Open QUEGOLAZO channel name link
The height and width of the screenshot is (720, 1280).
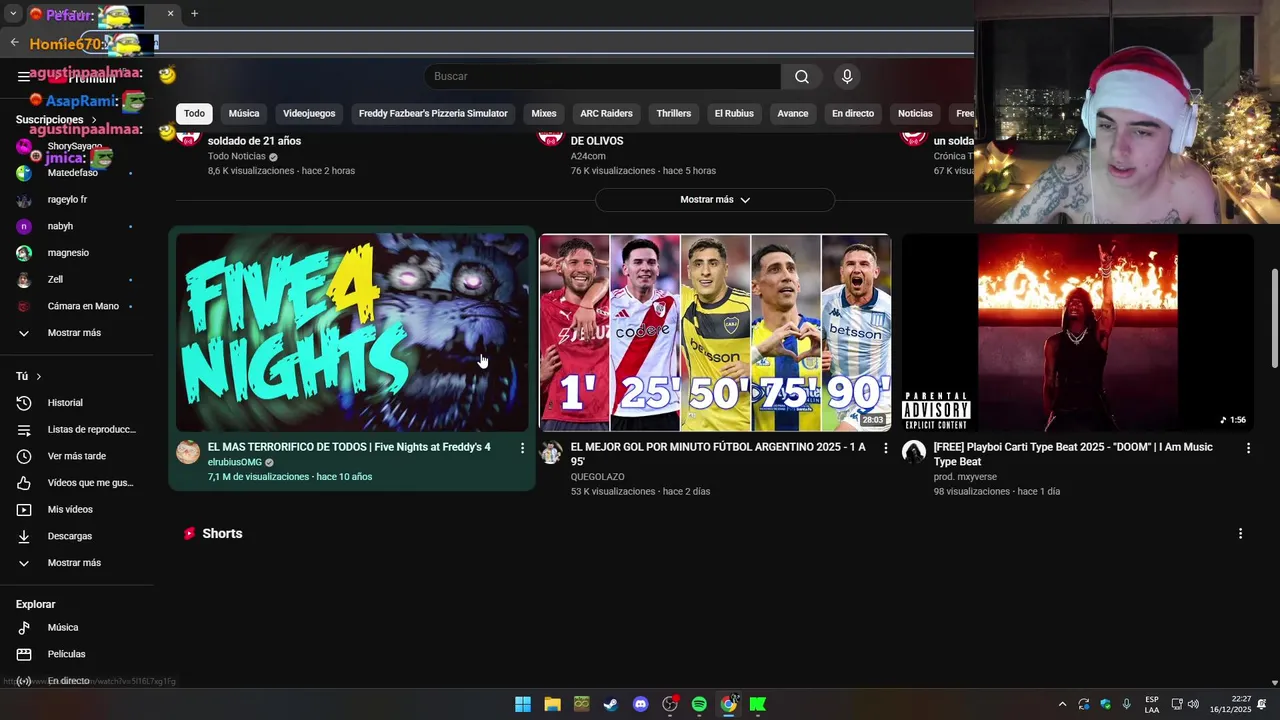[598, 477]
